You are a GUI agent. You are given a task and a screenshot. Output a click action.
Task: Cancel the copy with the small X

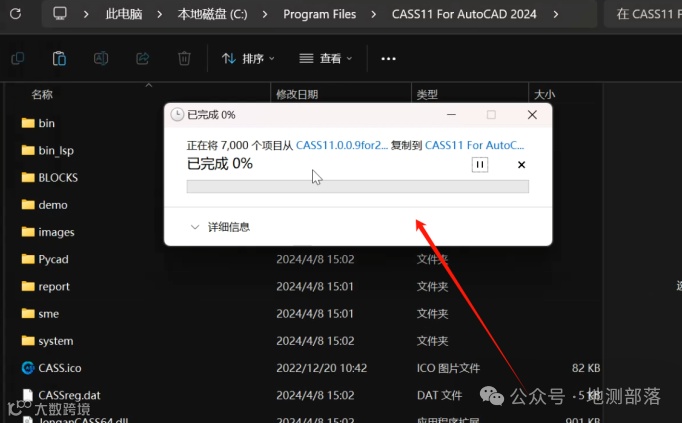(x=522, y=165)
